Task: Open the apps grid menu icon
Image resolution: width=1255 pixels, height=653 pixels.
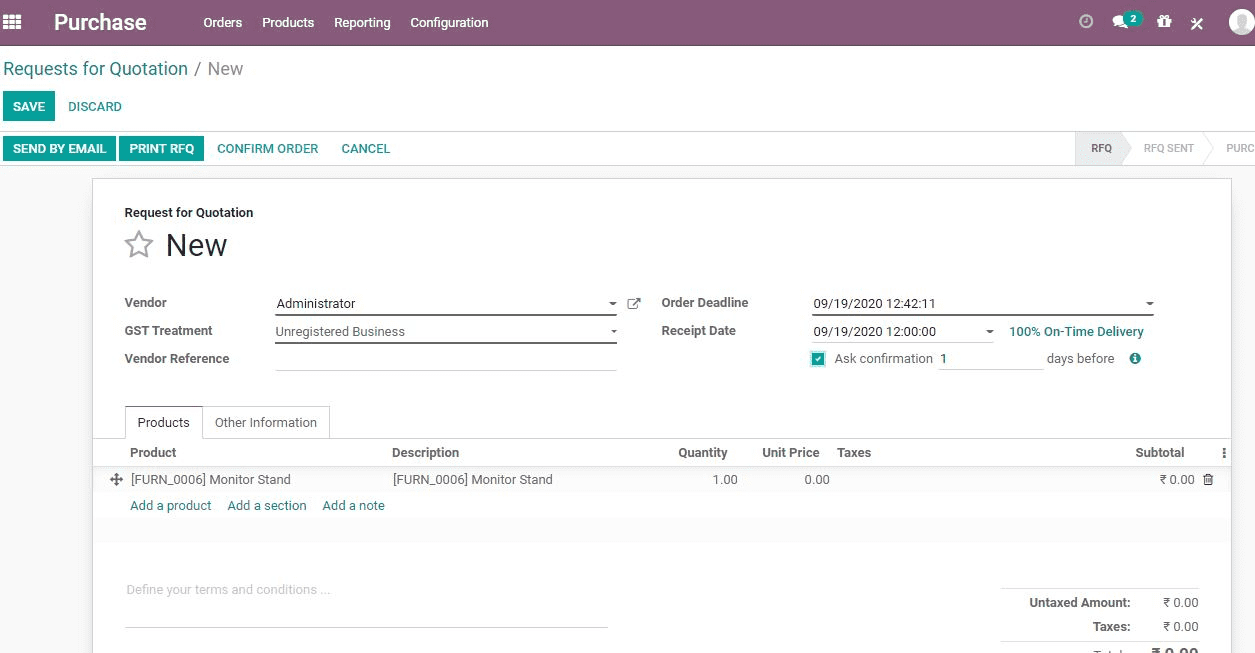Action: [12, 22]
